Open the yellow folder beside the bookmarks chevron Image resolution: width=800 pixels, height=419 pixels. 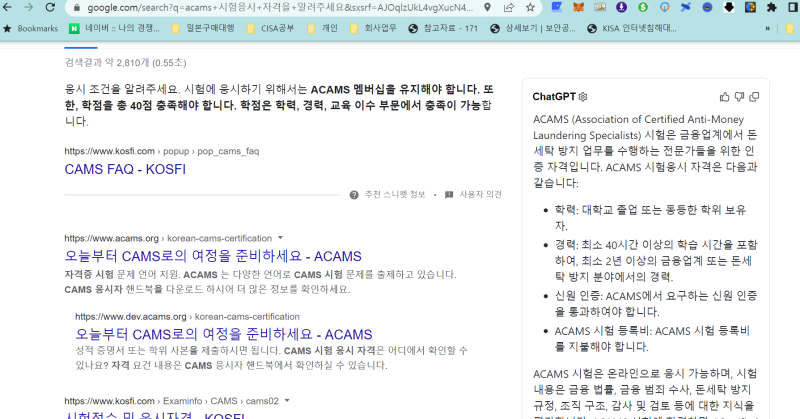click(x=789, y=29)
